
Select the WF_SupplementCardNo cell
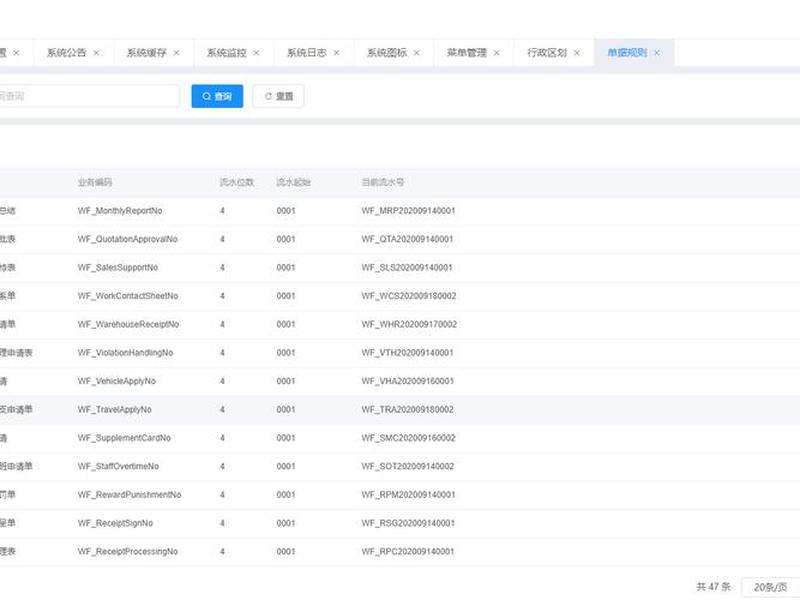tap(124, 438)
